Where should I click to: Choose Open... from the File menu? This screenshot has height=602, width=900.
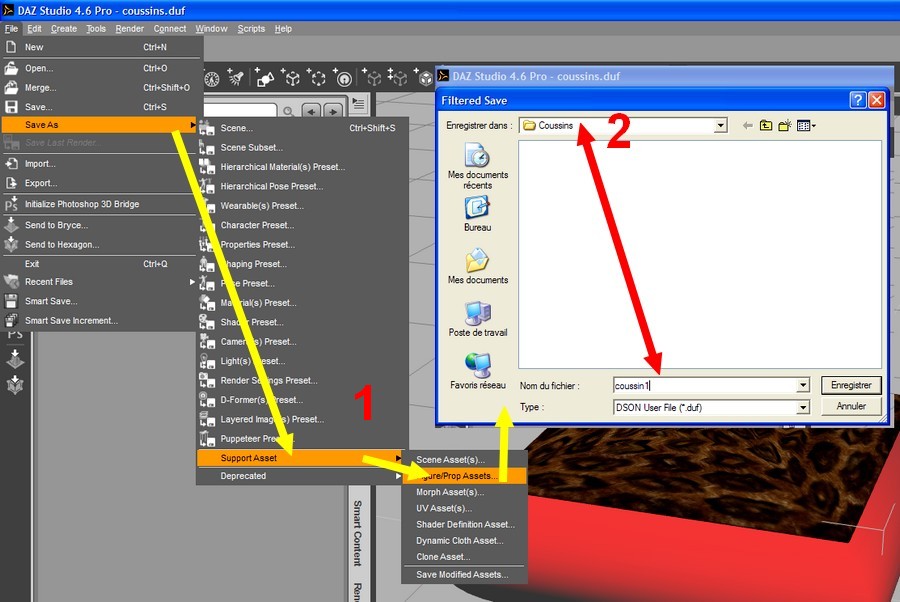coord(102,68)
